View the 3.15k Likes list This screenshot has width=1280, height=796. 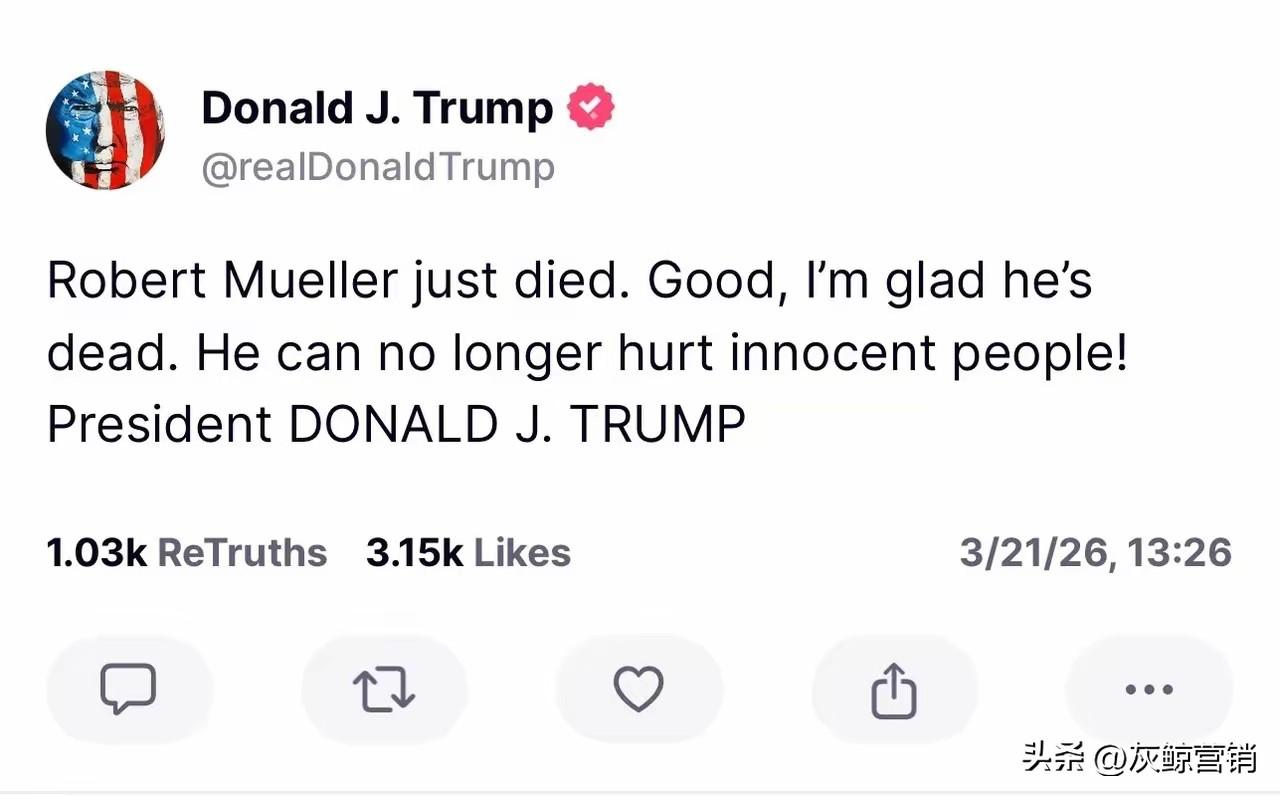(468, 552)
